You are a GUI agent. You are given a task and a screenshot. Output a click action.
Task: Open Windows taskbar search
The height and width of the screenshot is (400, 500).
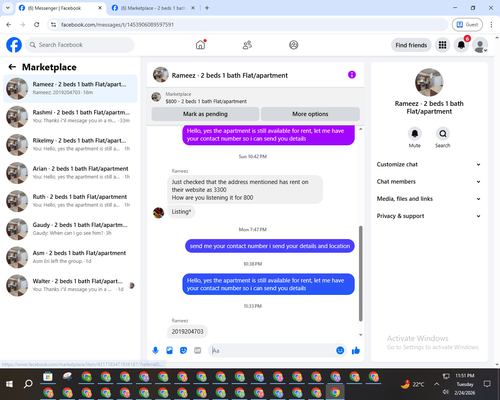(x=28, y=384)
